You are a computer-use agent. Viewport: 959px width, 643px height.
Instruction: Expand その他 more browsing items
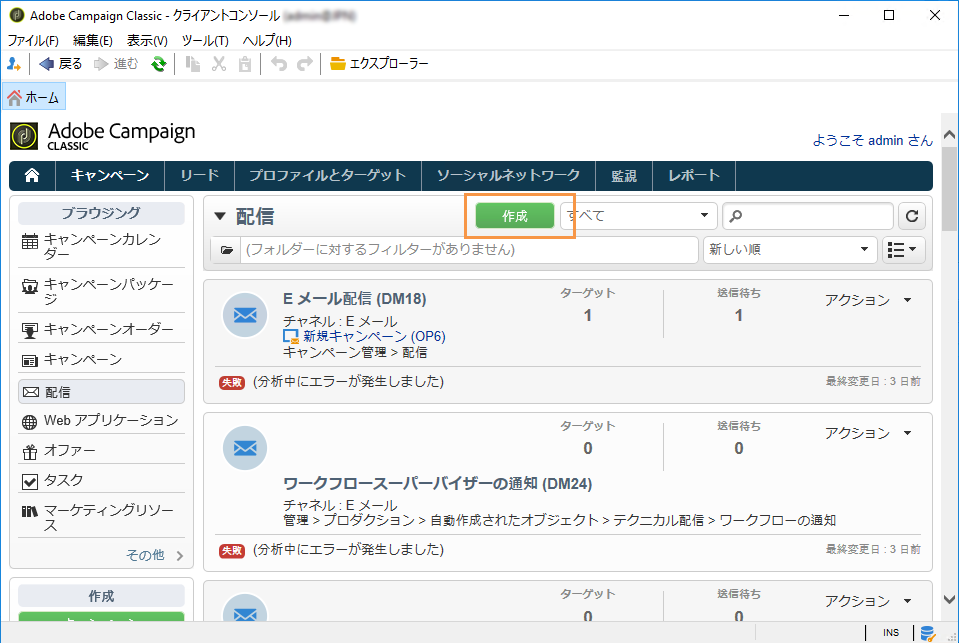tap(154, 555)
